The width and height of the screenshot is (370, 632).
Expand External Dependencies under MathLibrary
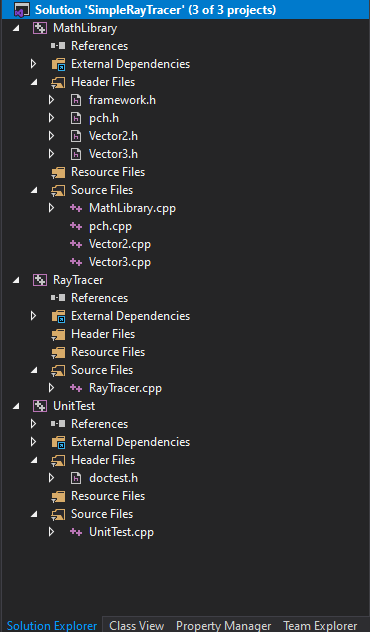click(x=33, y=64)
